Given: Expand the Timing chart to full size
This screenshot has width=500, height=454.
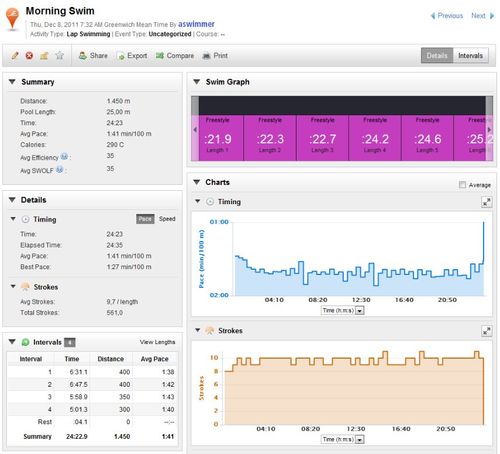Looking at the screenshot, I should coord(487,202).
